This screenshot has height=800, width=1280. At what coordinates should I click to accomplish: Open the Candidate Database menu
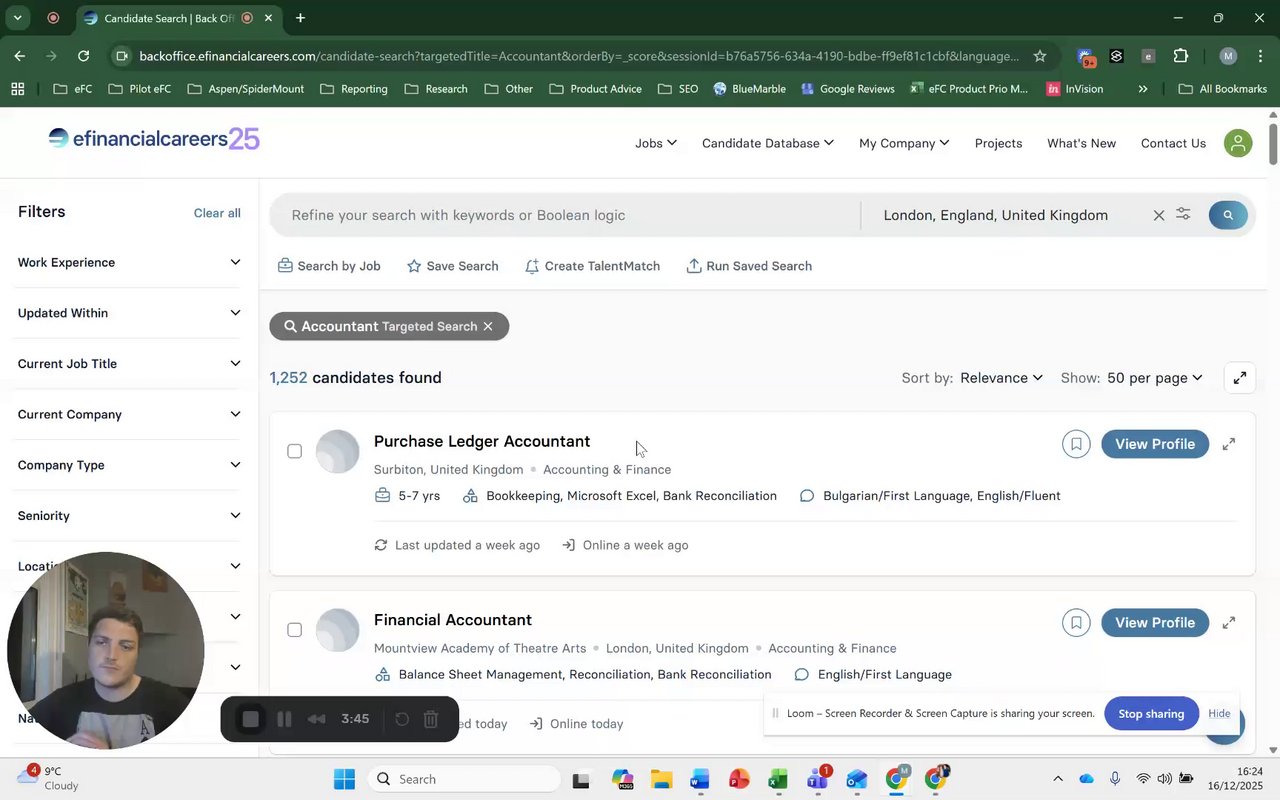point(768,143)
